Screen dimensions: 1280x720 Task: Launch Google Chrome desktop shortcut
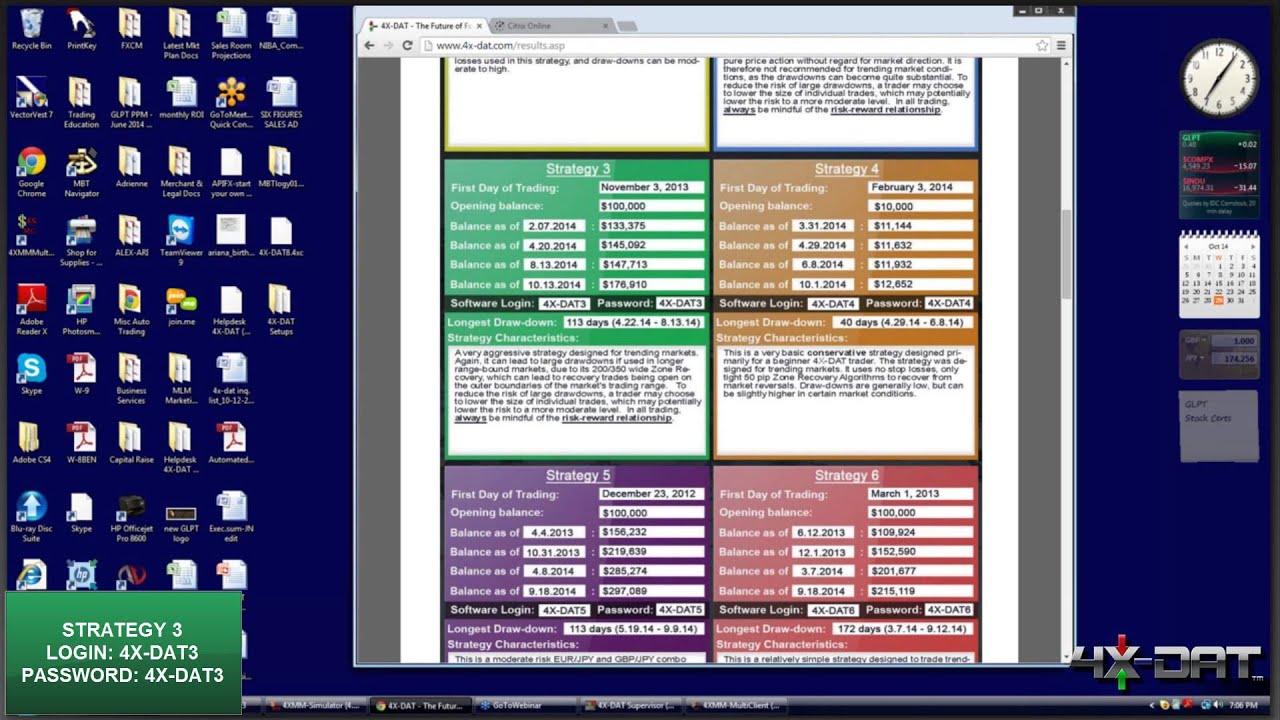pyautogui.click(x=32, y=170)
